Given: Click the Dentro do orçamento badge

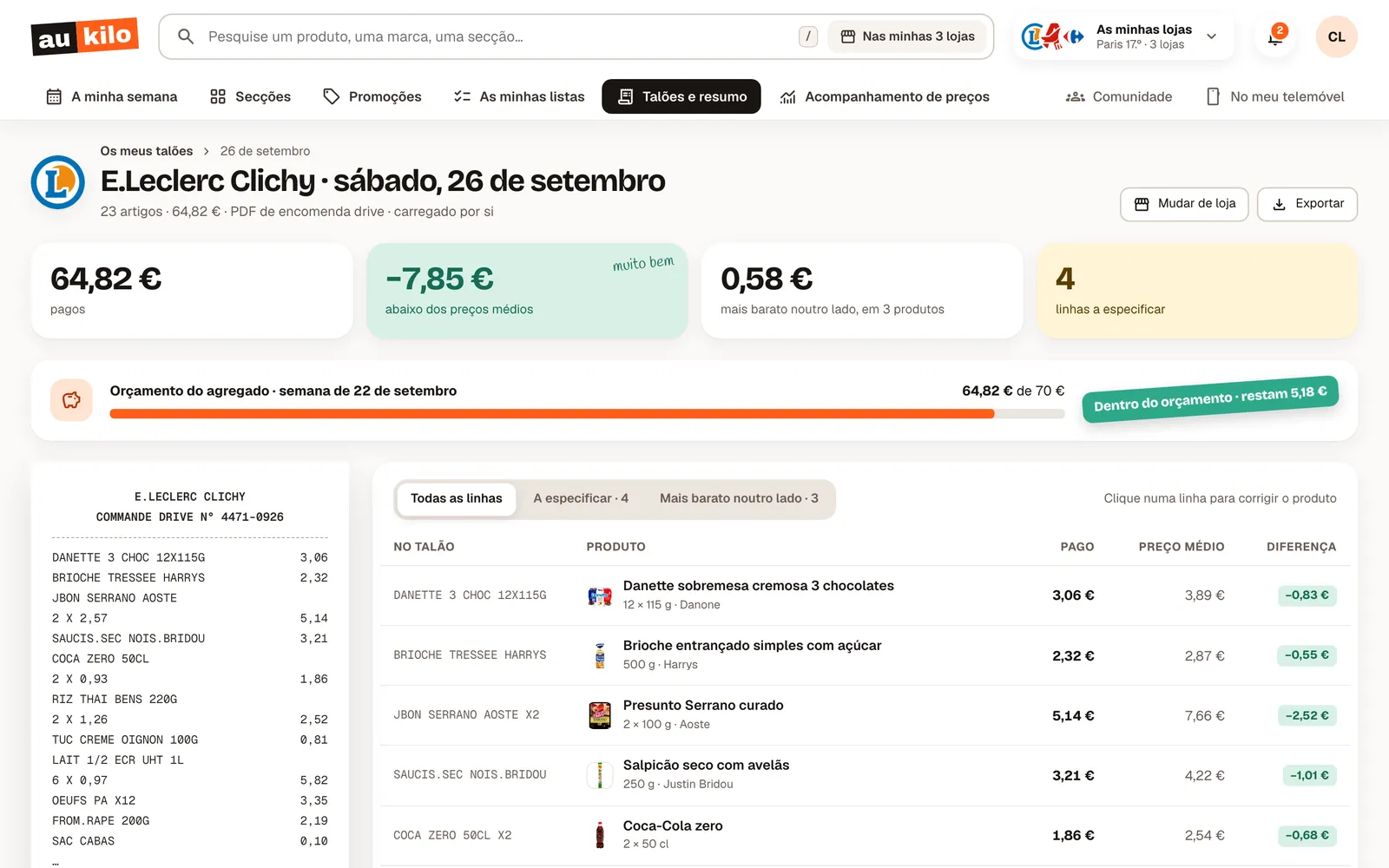Looking at the screenshot, I should coord(1210,399).
